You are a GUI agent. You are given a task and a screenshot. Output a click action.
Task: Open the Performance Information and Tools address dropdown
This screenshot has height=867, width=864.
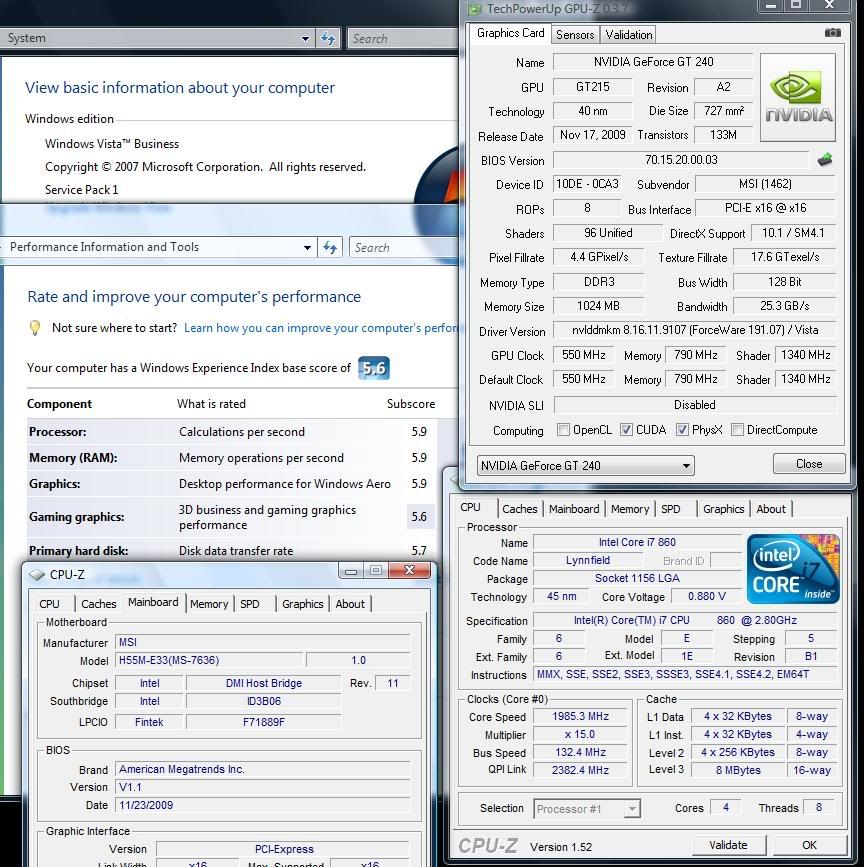pyautogui.click(x=309, y=247)
